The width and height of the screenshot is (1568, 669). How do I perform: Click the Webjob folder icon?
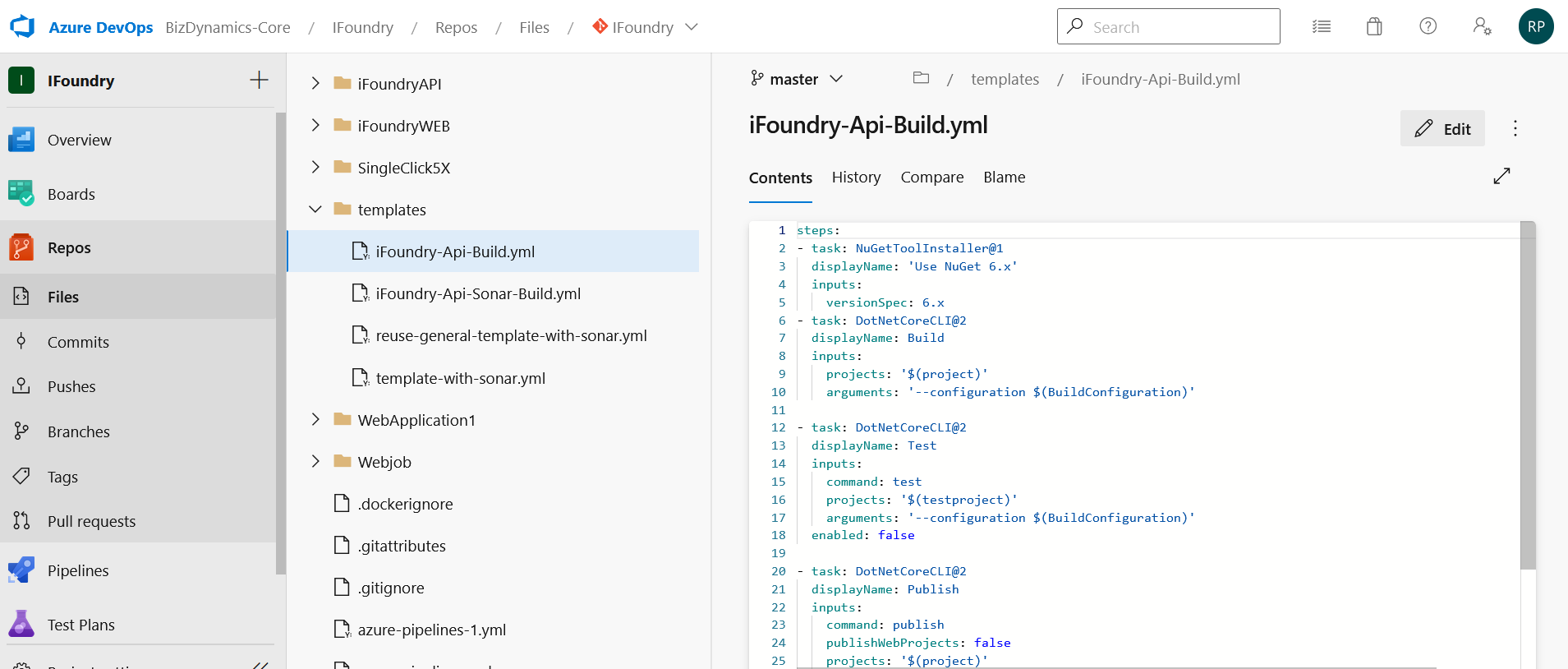click(343, 461)
